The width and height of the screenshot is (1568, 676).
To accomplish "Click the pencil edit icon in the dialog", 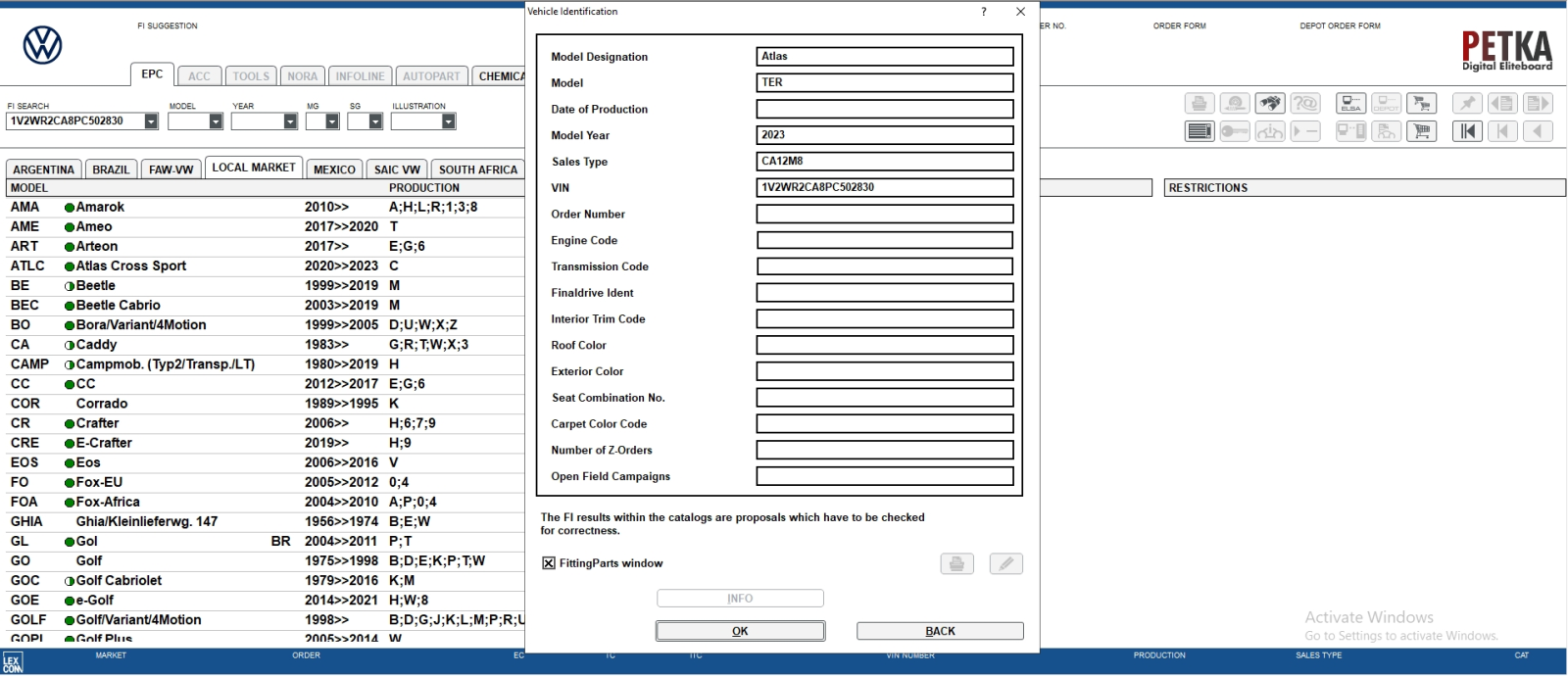I will tap(1006, 563).
